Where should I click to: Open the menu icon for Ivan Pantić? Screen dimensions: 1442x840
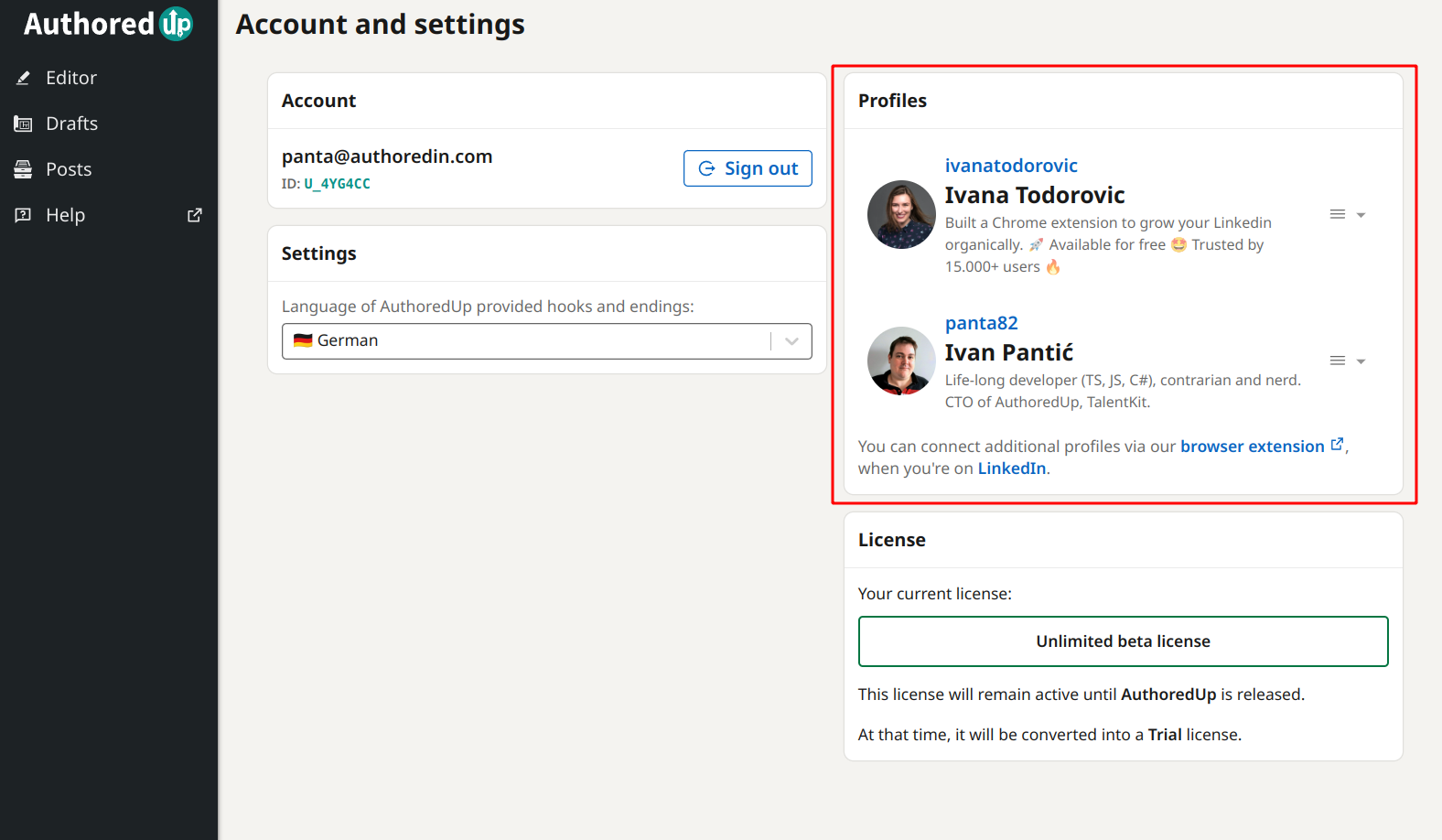pos(1338,361)
